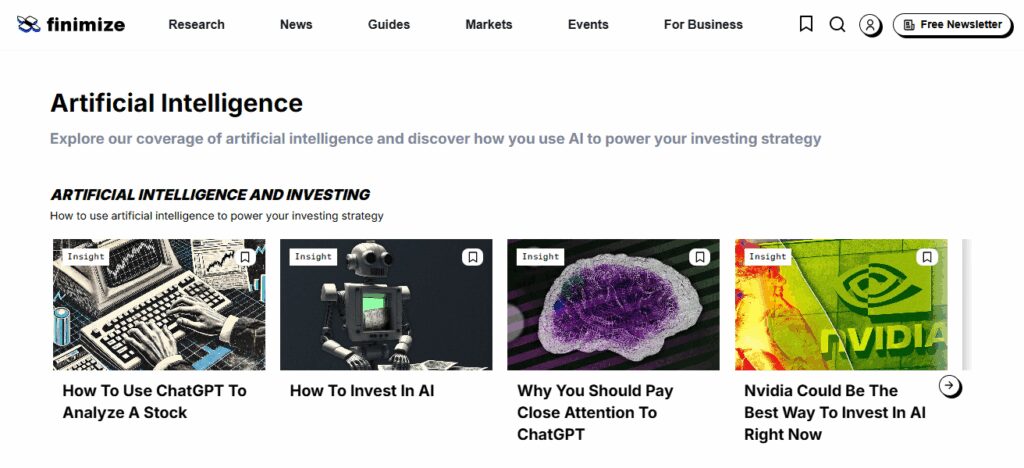Open the user account profile icon
This screenshot has width=1024, height=468.
click(x=870, y=25)
